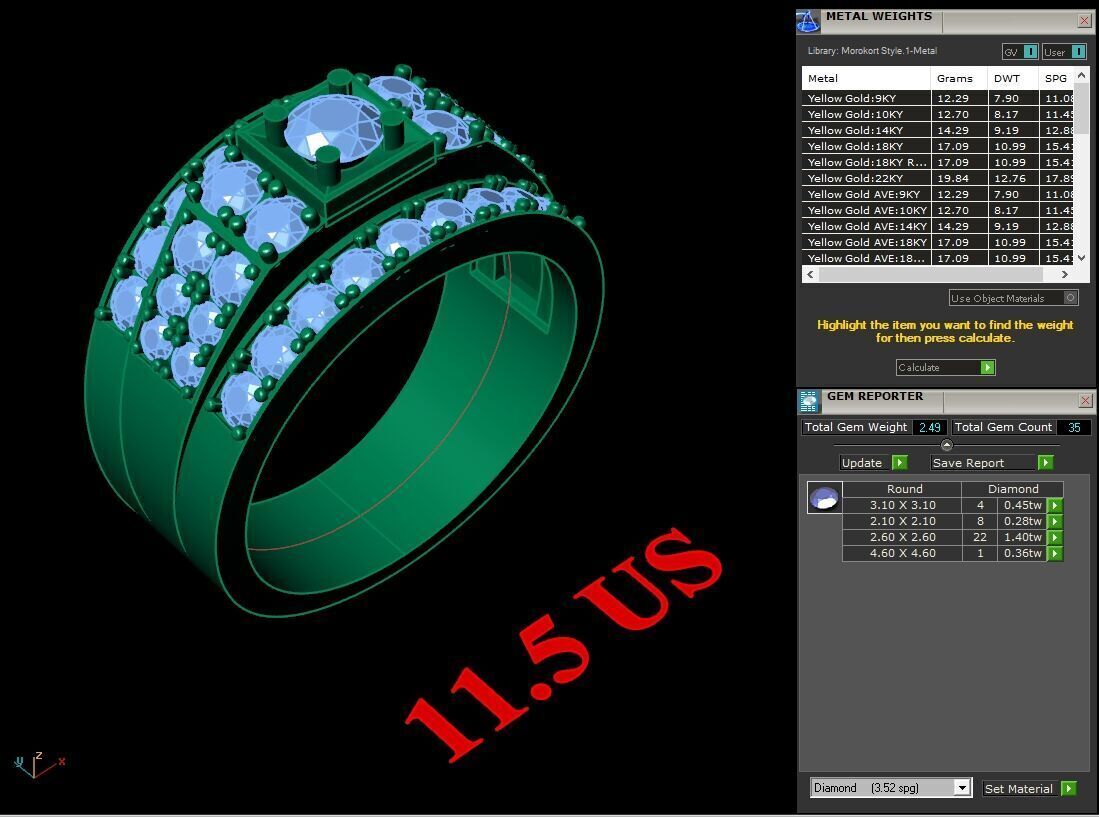Click the Total Gem Weight value 2.49

coord(930,427)
